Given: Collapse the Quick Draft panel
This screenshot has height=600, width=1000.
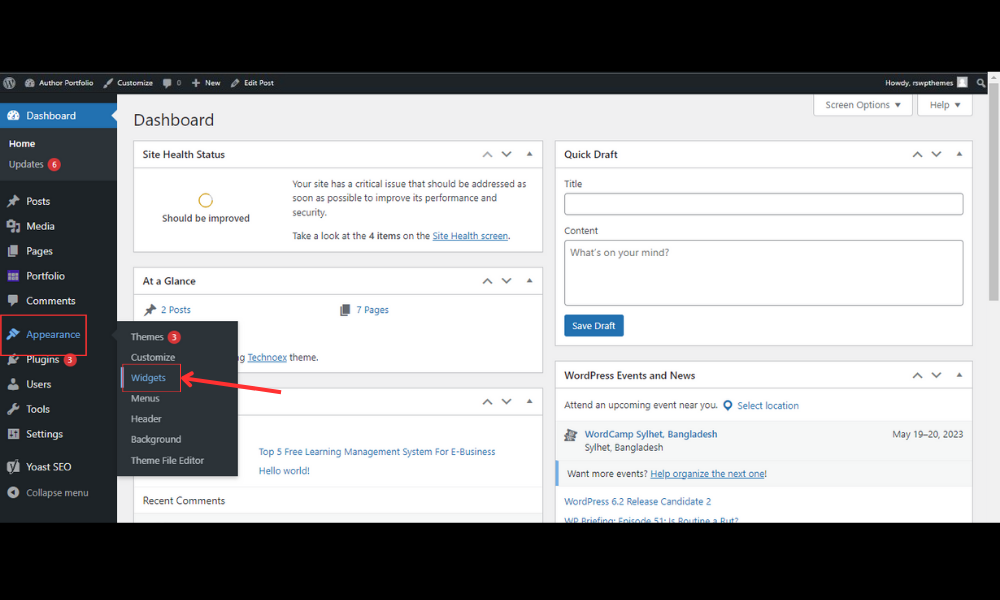Looking at the screenshot, I should point(959,154).
